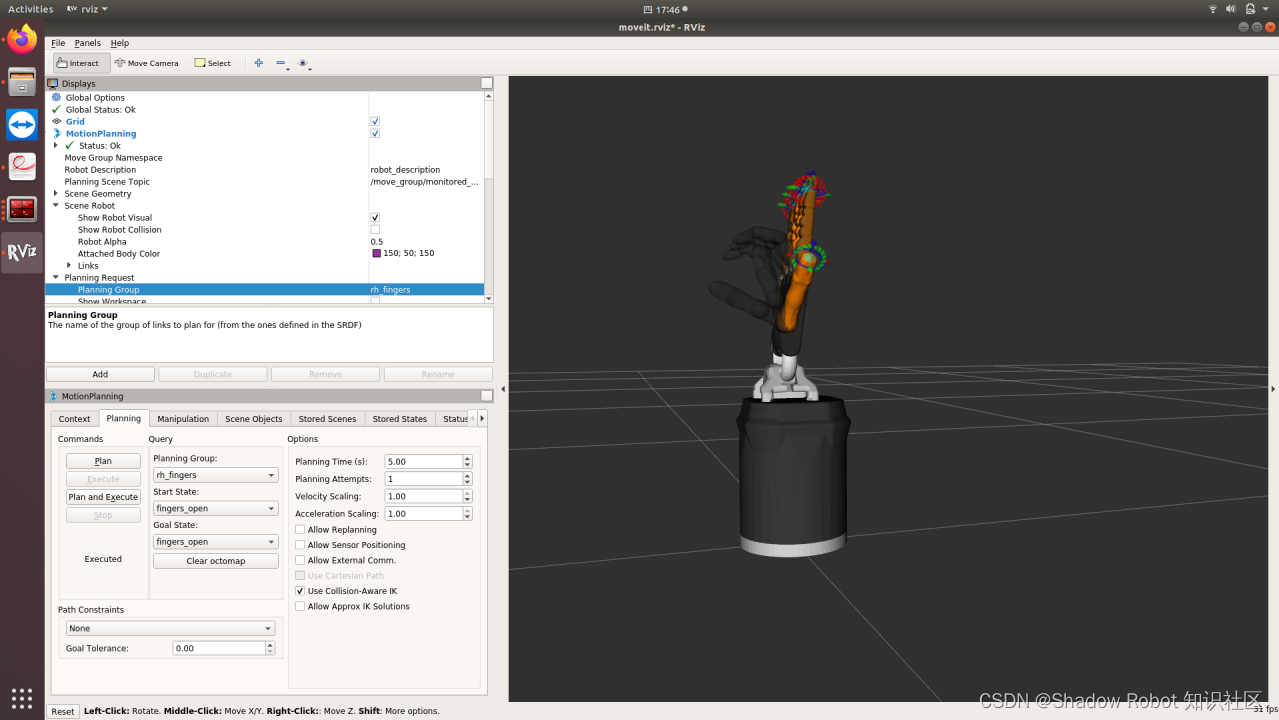Image resolution: width=1279 pixels, height=720 pixels.
Task: Click the blue plus add-tool icon
Action: (259, 62)
